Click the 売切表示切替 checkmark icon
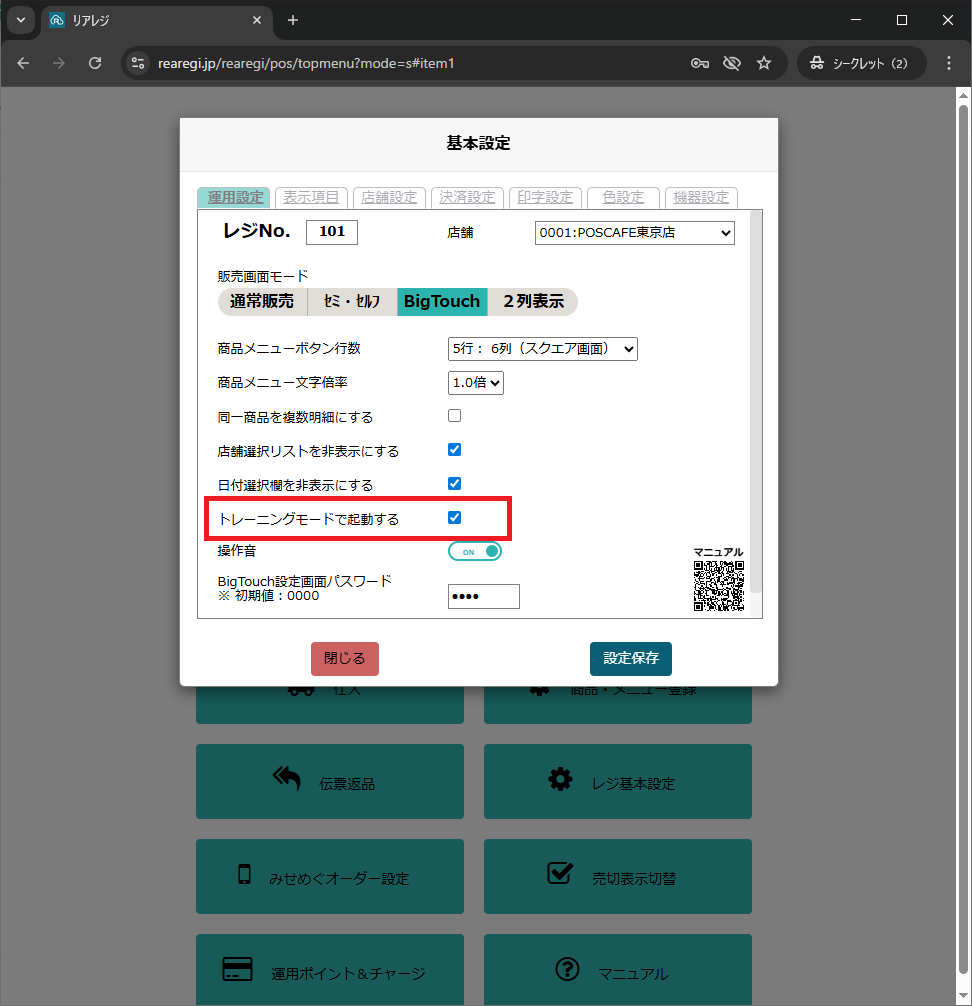 559,873
